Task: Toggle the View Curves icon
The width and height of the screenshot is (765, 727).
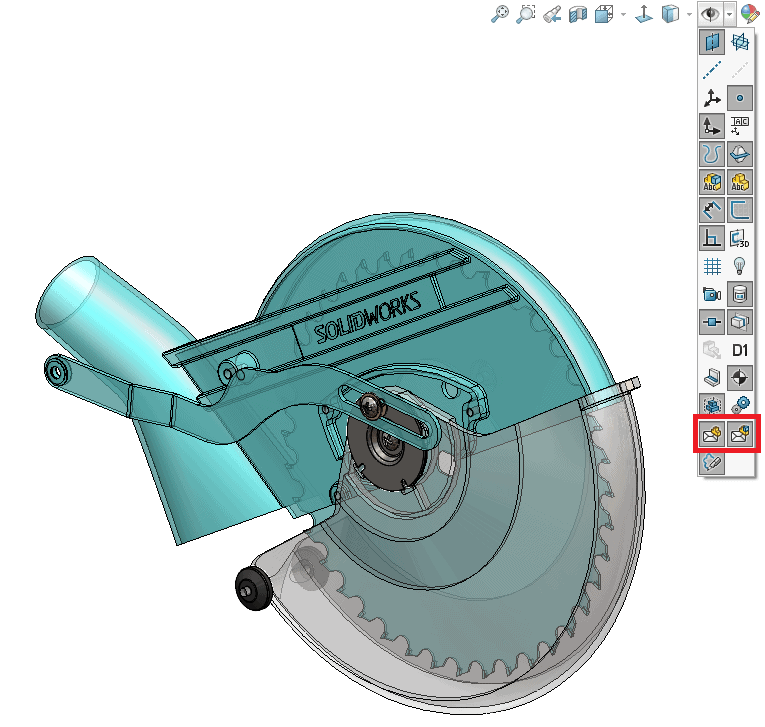Action: 712,154
